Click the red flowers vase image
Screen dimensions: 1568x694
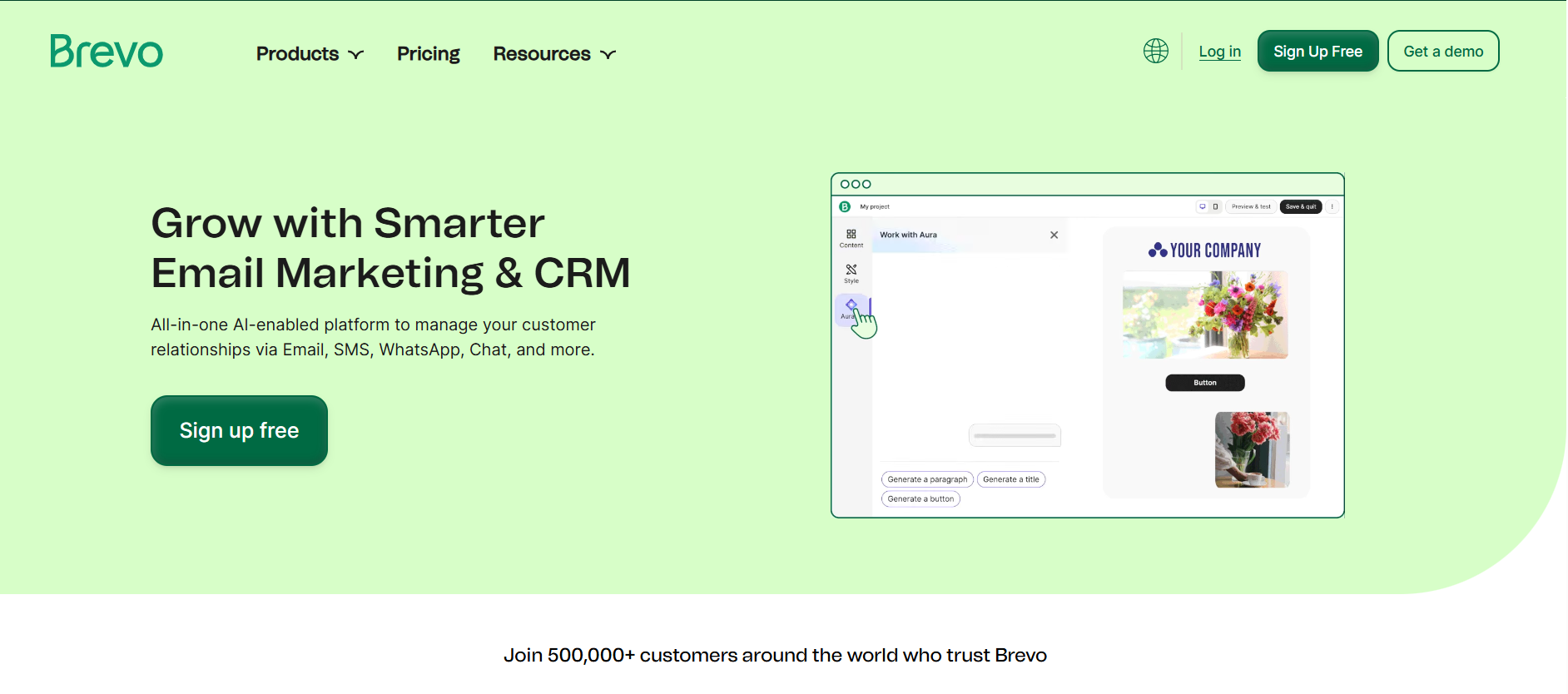pyautogui.click(x=1252, y=449)
